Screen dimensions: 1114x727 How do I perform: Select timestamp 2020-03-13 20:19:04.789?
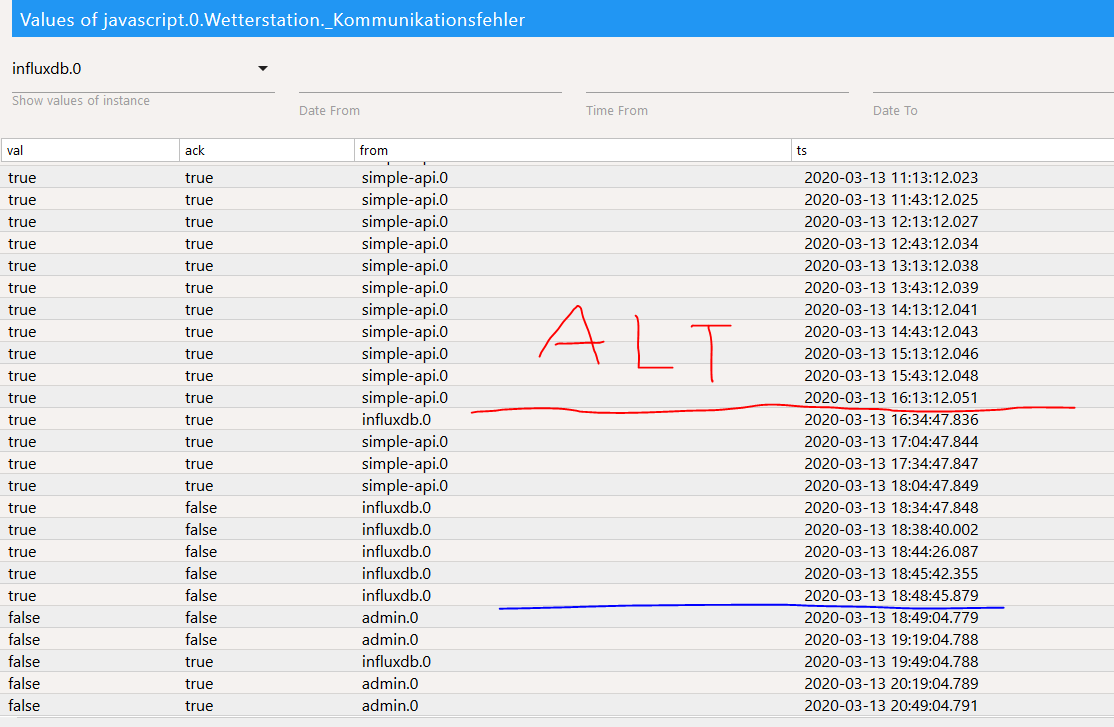click(x=891, y=684)
